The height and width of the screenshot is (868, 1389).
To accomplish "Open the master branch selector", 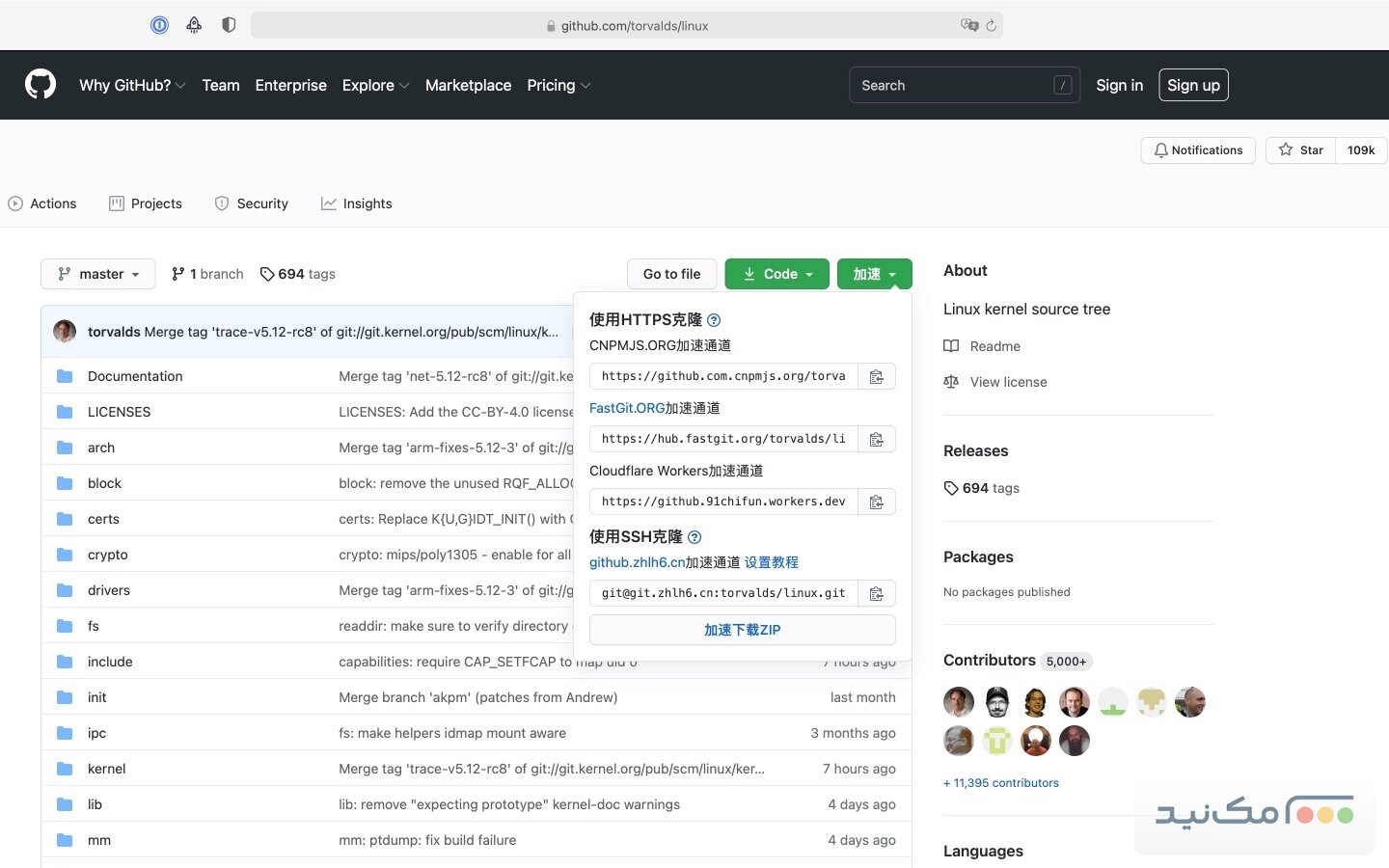I will point(97,274).
